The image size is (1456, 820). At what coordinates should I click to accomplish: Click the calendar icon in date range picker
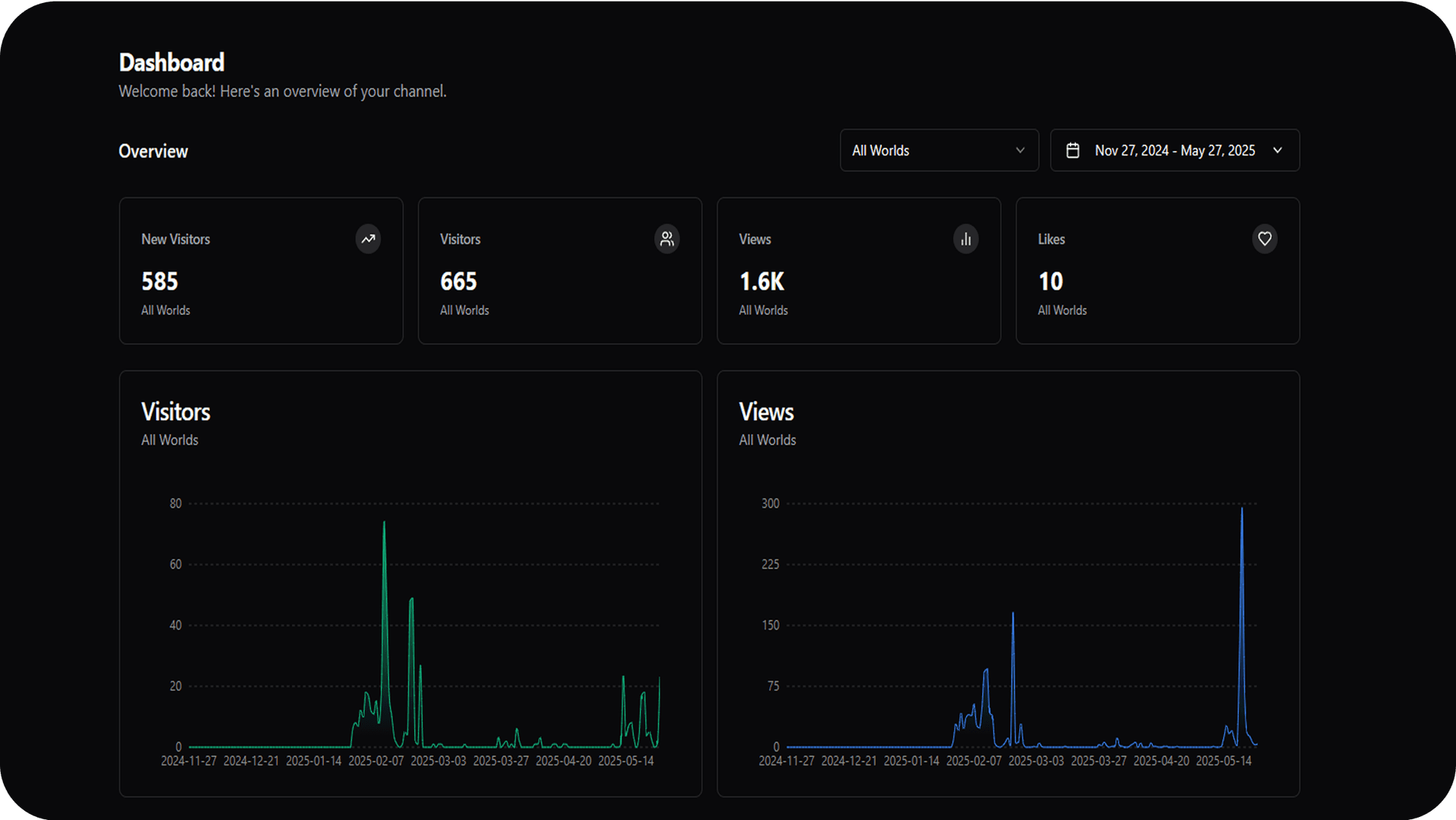point(1072,150)
